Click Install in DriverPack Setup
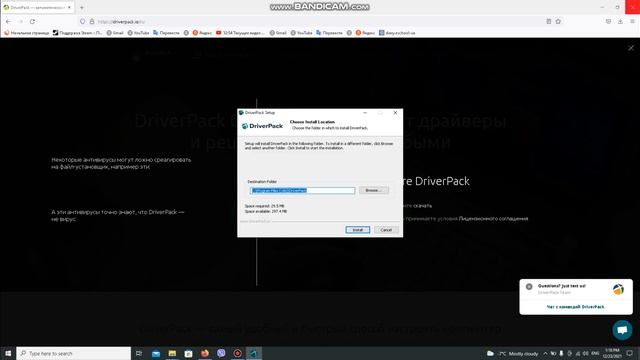 (358, 230)
